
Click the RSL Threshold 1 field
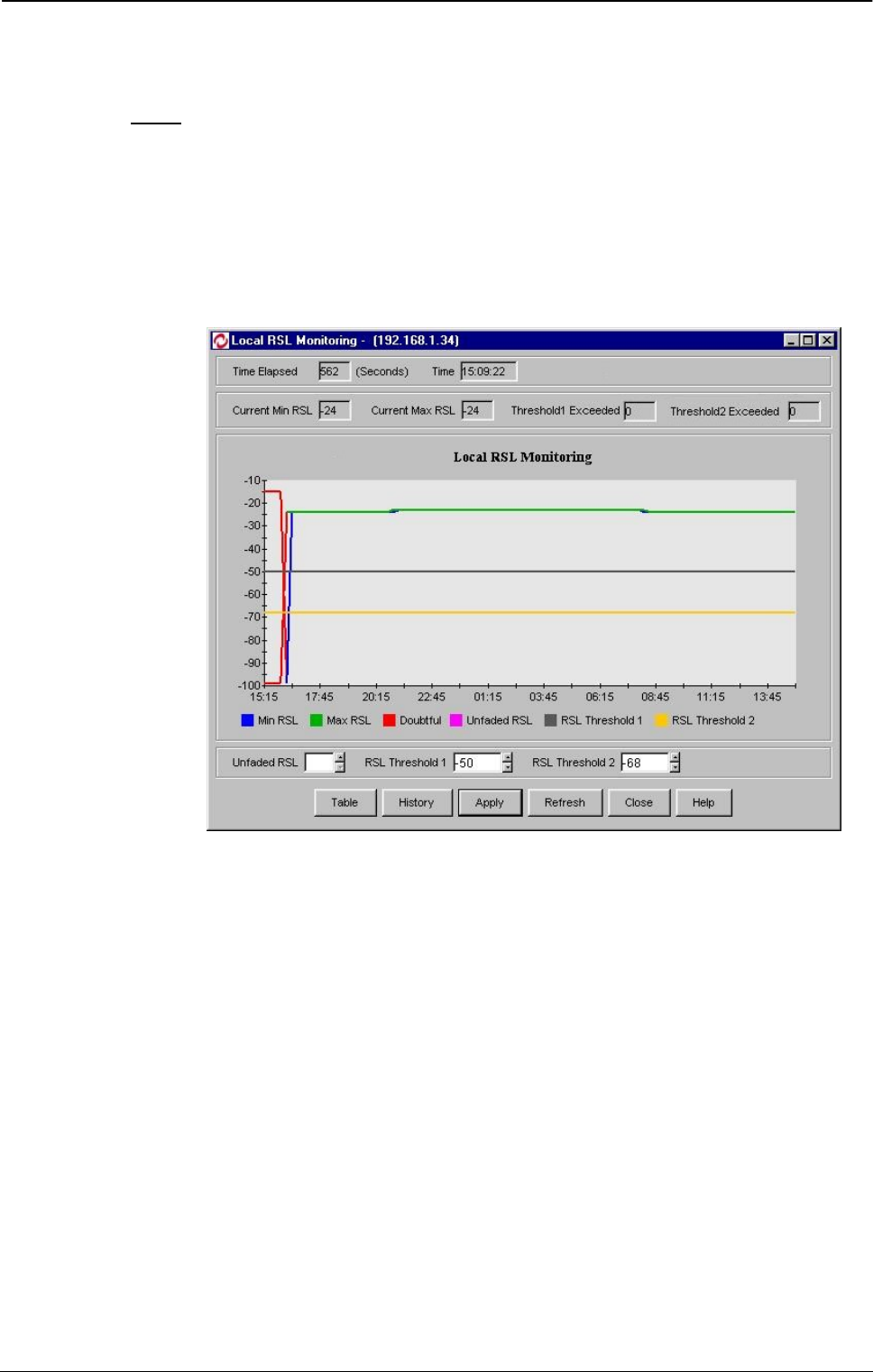pyautogui.click(x=477, y=763)
